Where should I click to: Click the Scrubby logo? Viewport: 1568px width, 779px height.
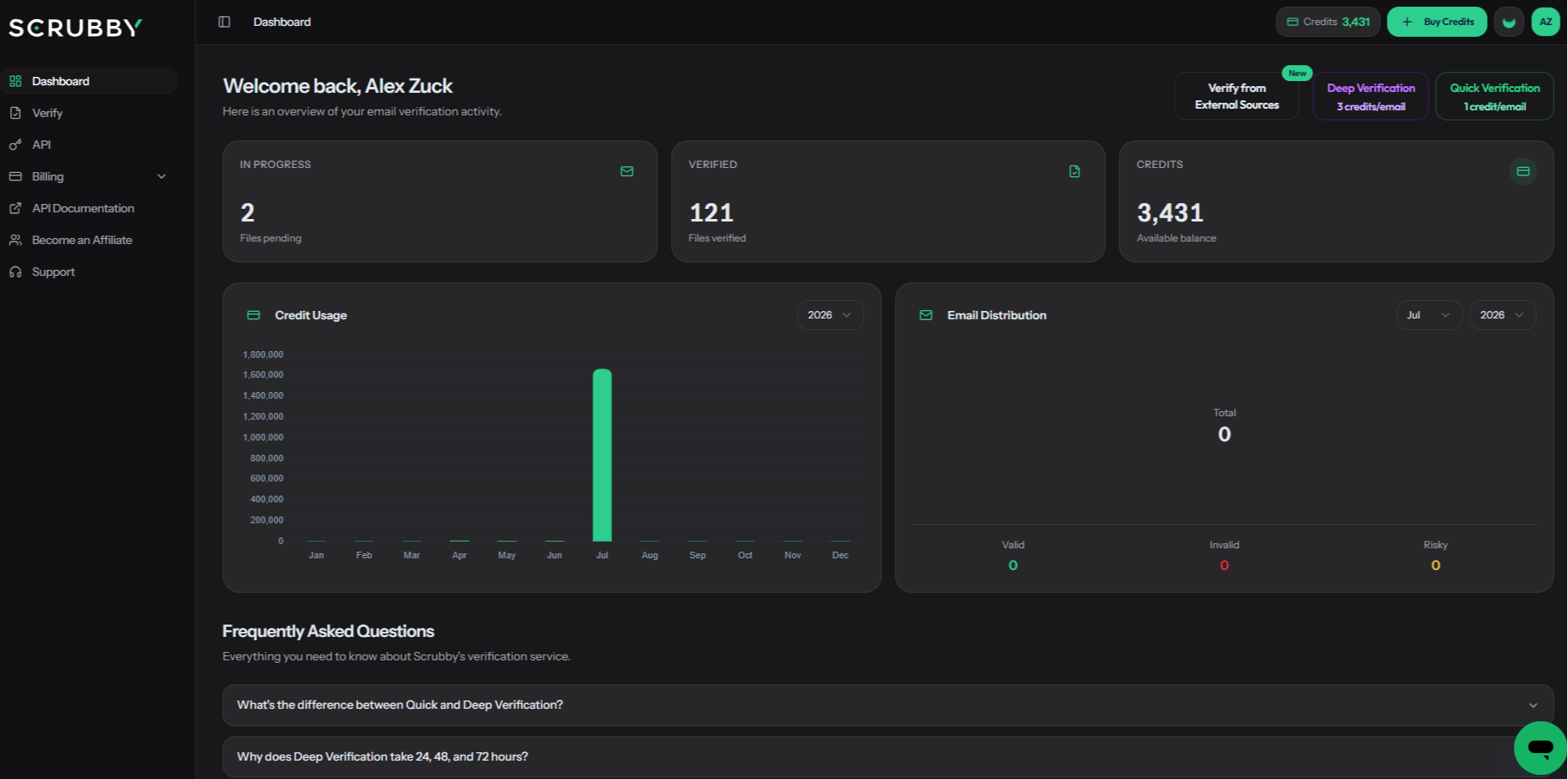[76, 28]
